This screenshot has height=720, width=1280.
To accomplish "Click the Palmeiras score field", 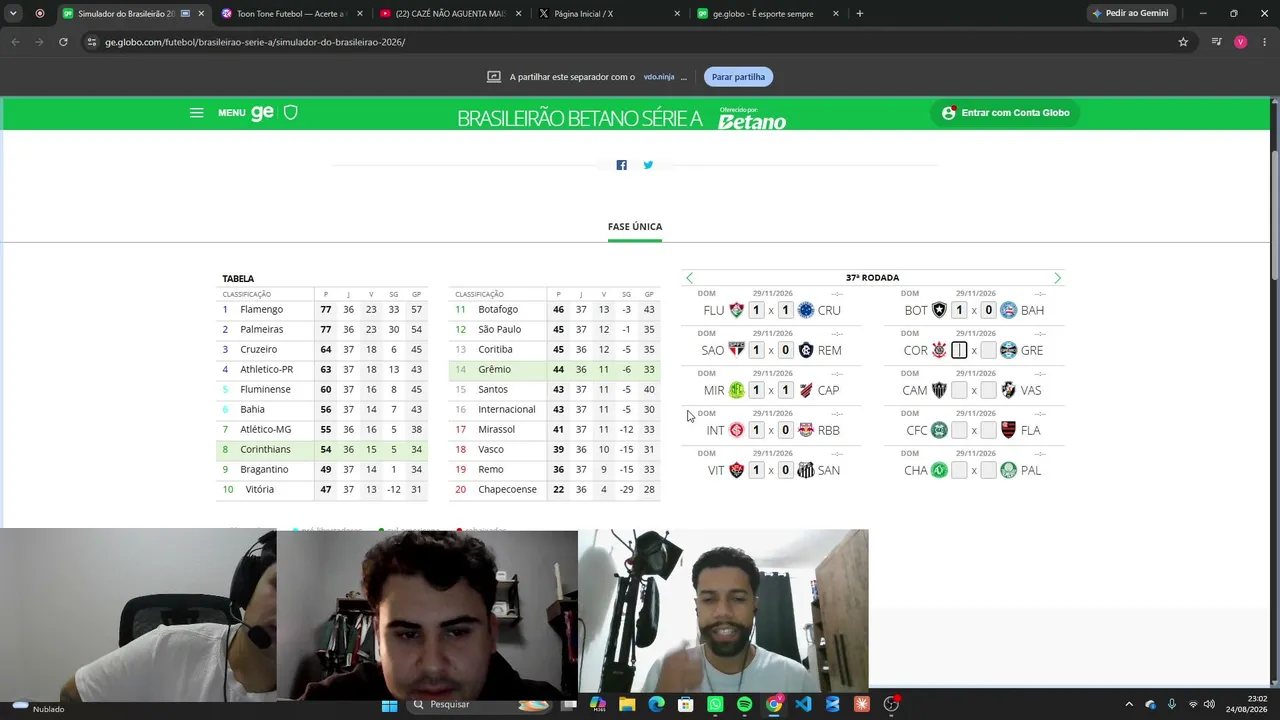I will pos(989,470).
